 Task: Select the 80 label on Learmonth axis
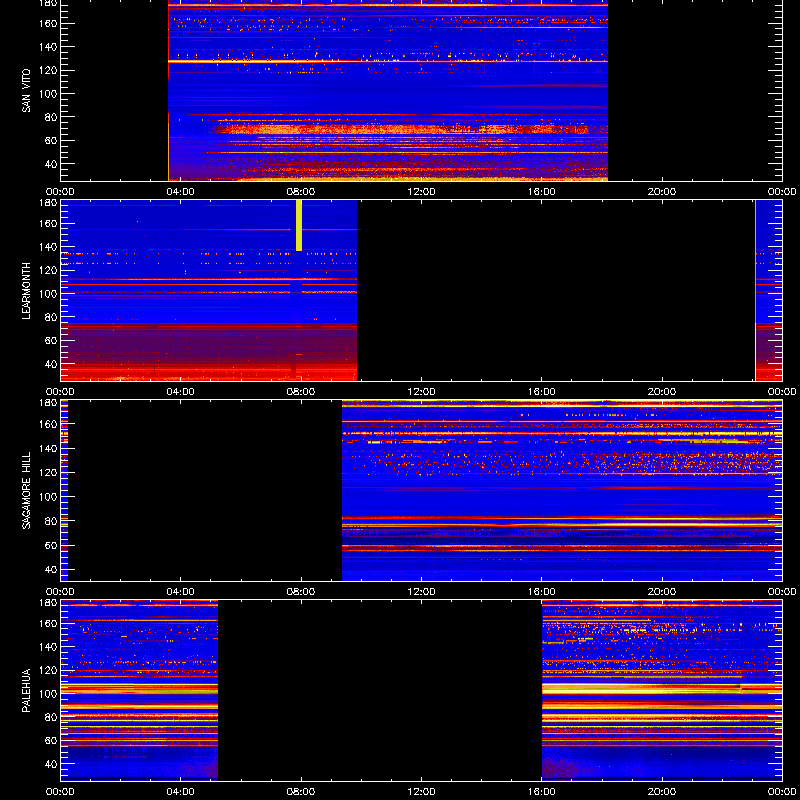point(51,317)
